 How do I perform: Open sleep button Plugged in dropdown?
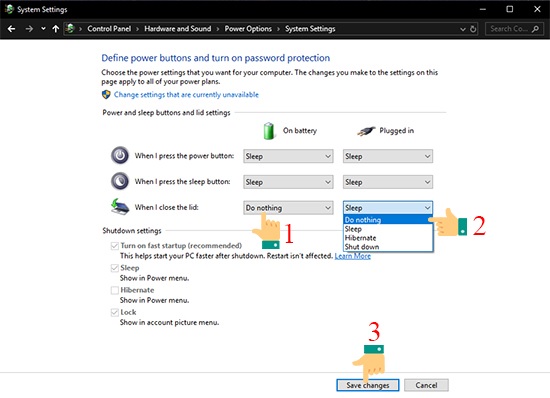pos(388,182)
